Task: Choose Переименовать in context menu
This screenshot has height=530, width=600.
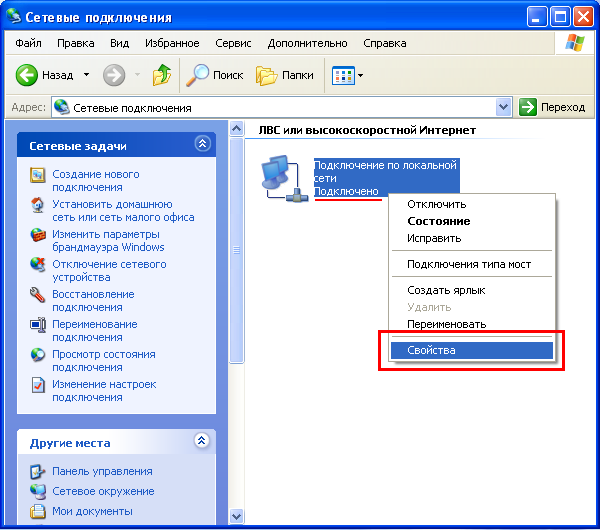Action: tap(472, 324)
